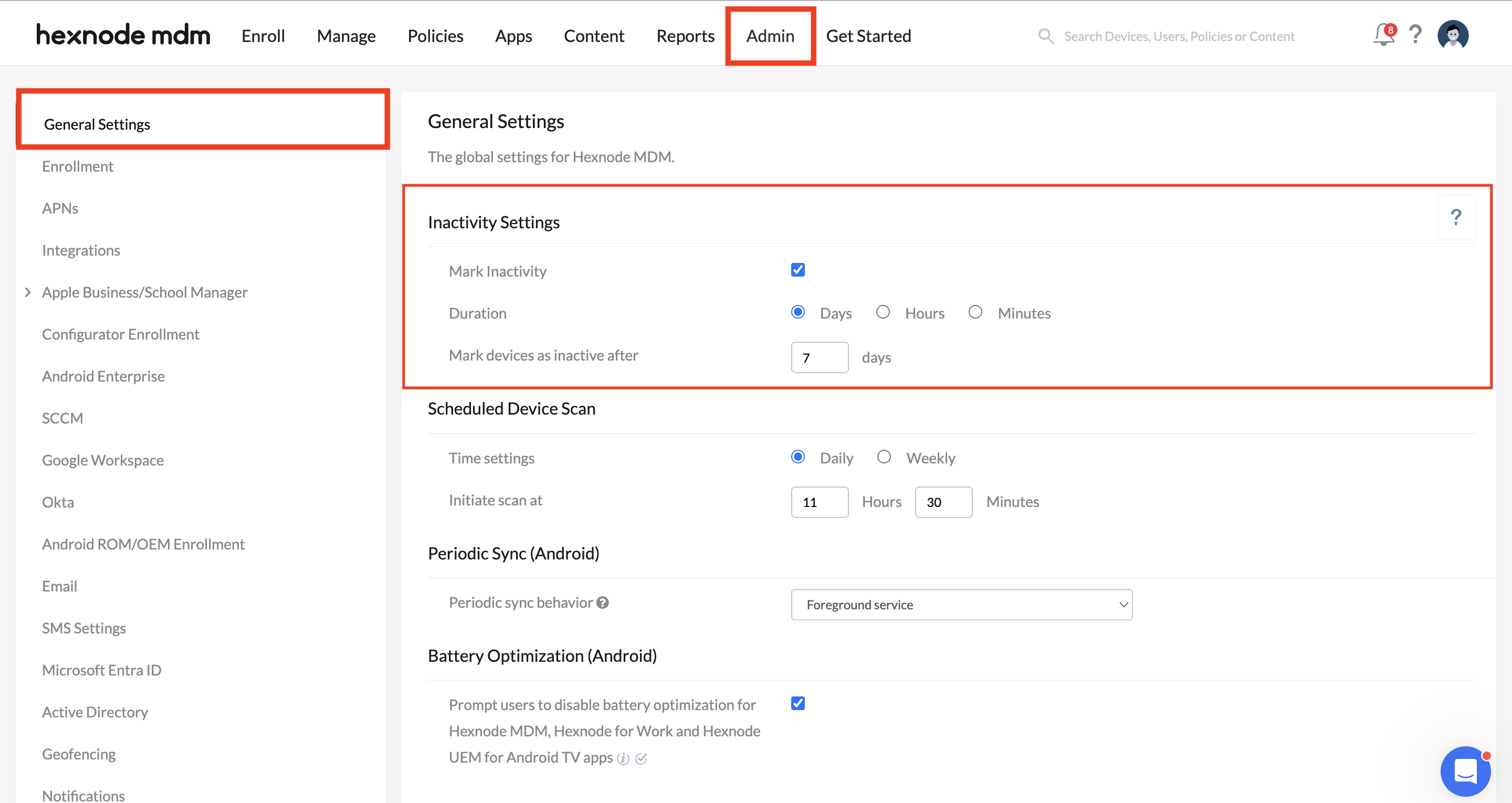1512x803 pixels.
Task: Click the search magnifier icon
Action: (1045, 36)
